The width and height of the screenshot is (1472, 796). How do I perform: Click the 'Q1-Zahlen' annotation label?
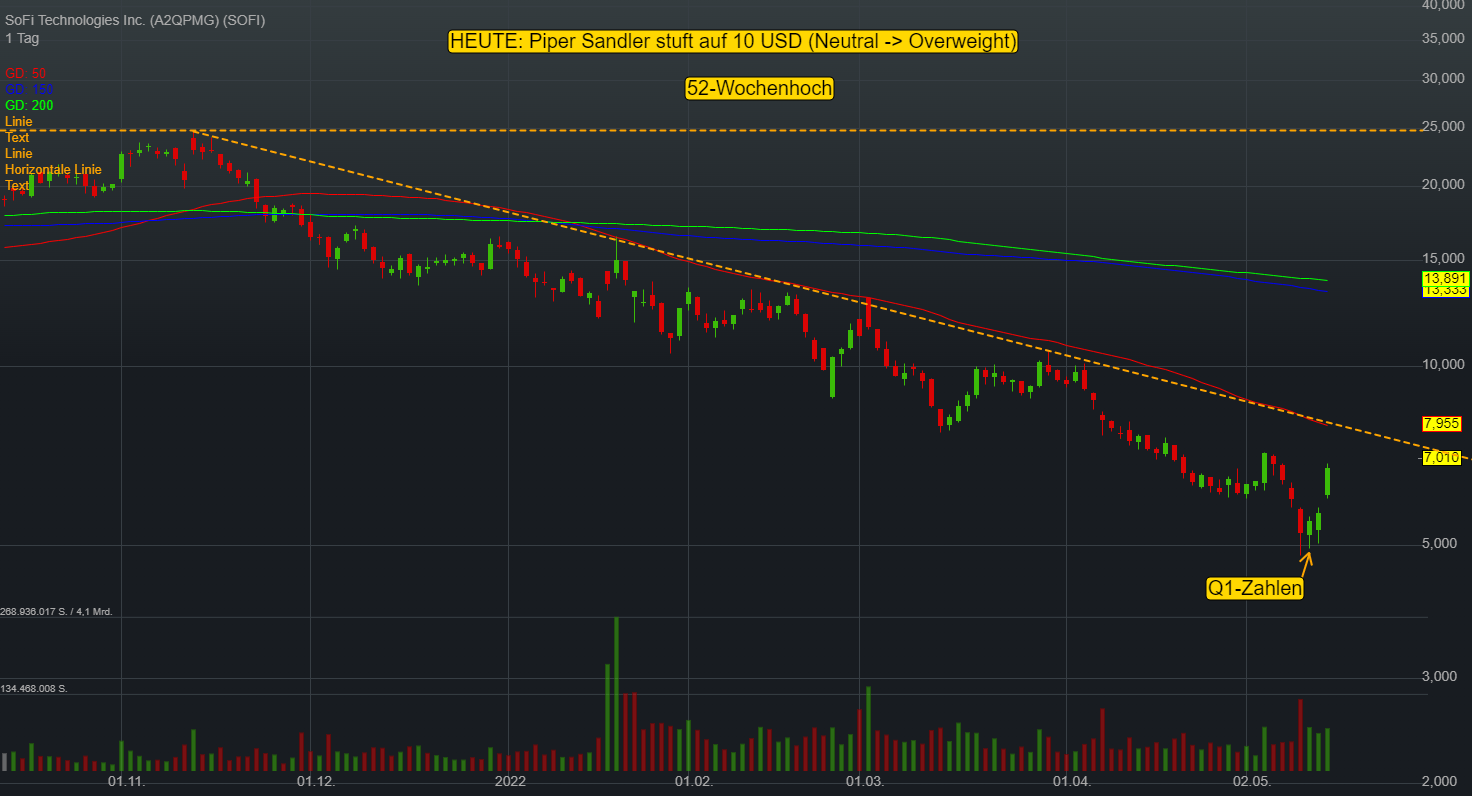[1255, 589]
